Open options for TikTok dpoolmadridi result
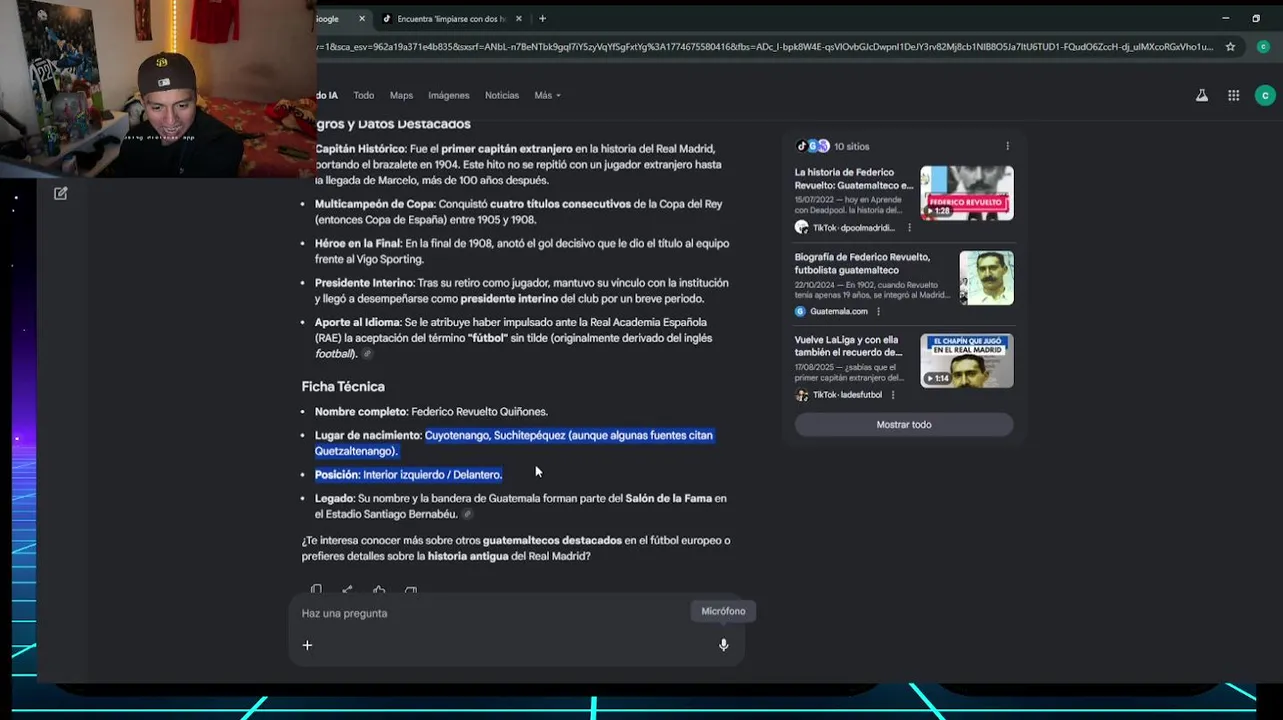This screenshot has height=720, width=1283. click(x=909, y=228)
